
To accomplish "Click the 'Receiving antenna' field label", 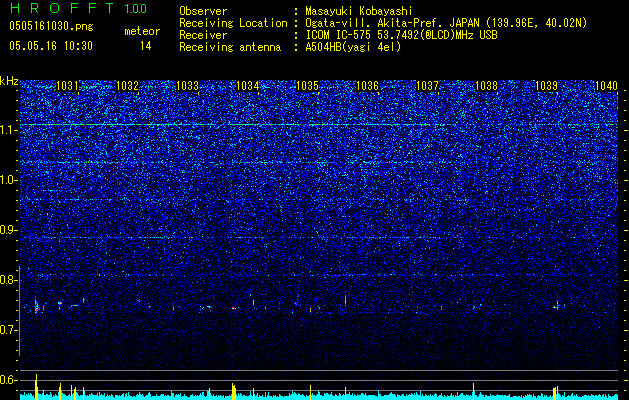I will pos(230,47).
